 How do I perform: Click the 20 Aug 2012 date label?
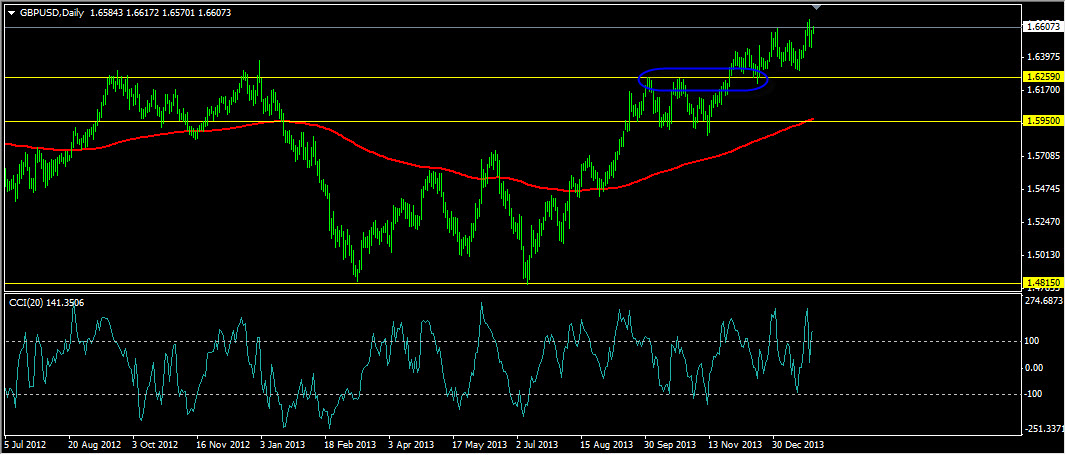tap(92, 445)
